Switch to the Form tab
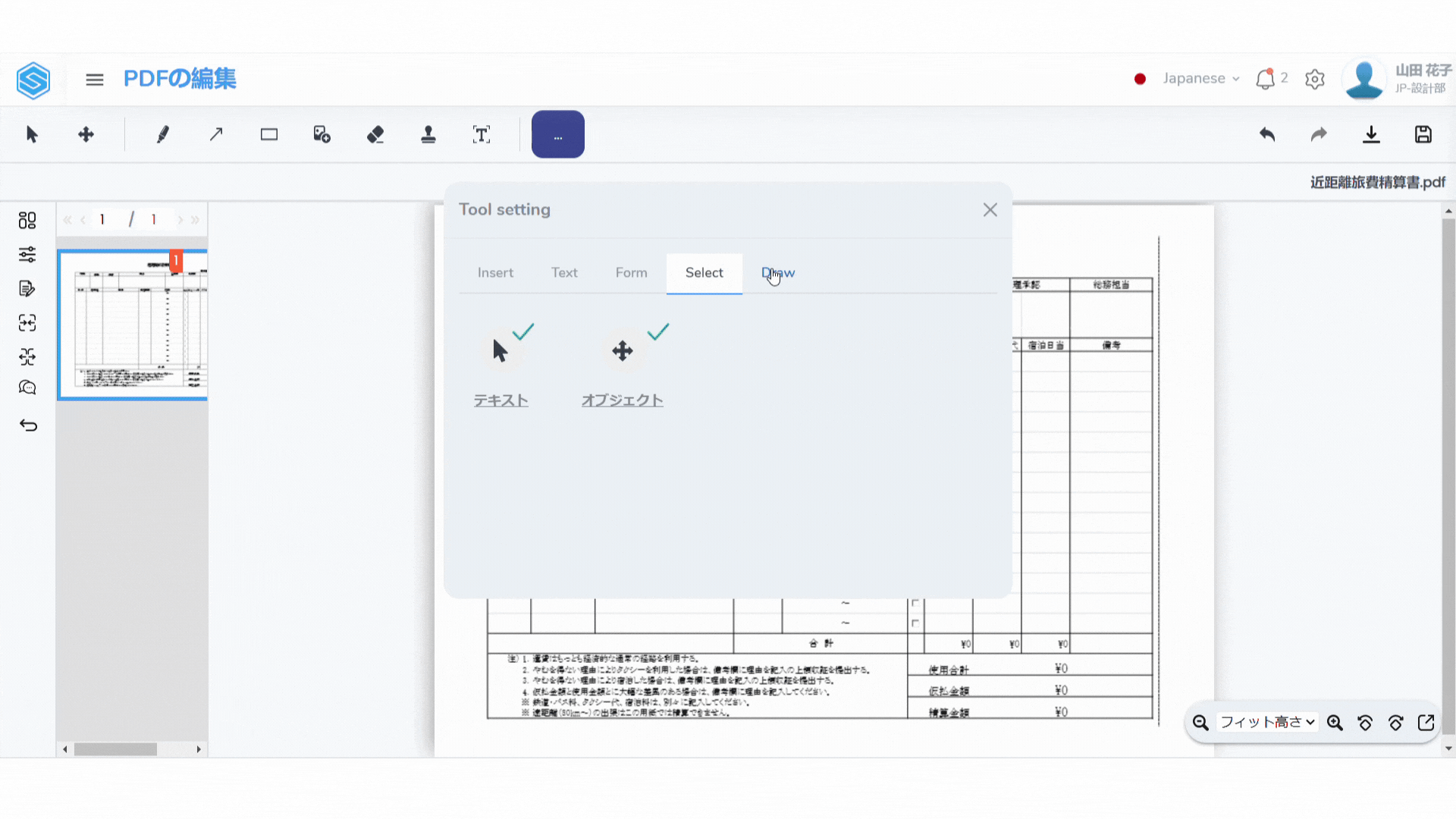 tap(631, 273)
